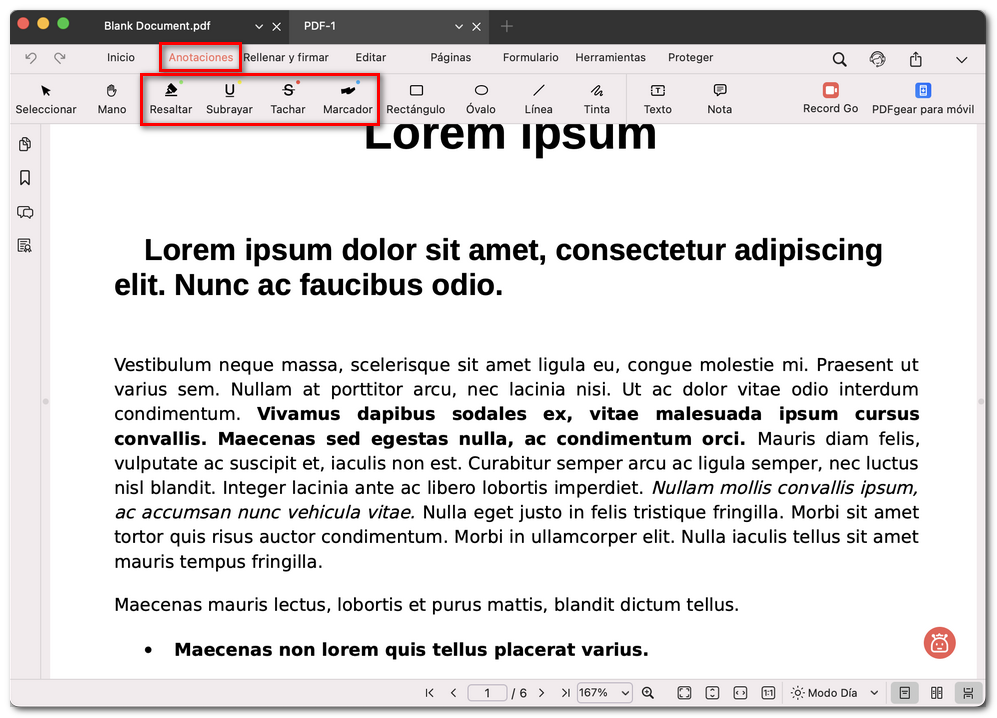Expand the Blank Document.pdf tab chevron

(259, 27)
